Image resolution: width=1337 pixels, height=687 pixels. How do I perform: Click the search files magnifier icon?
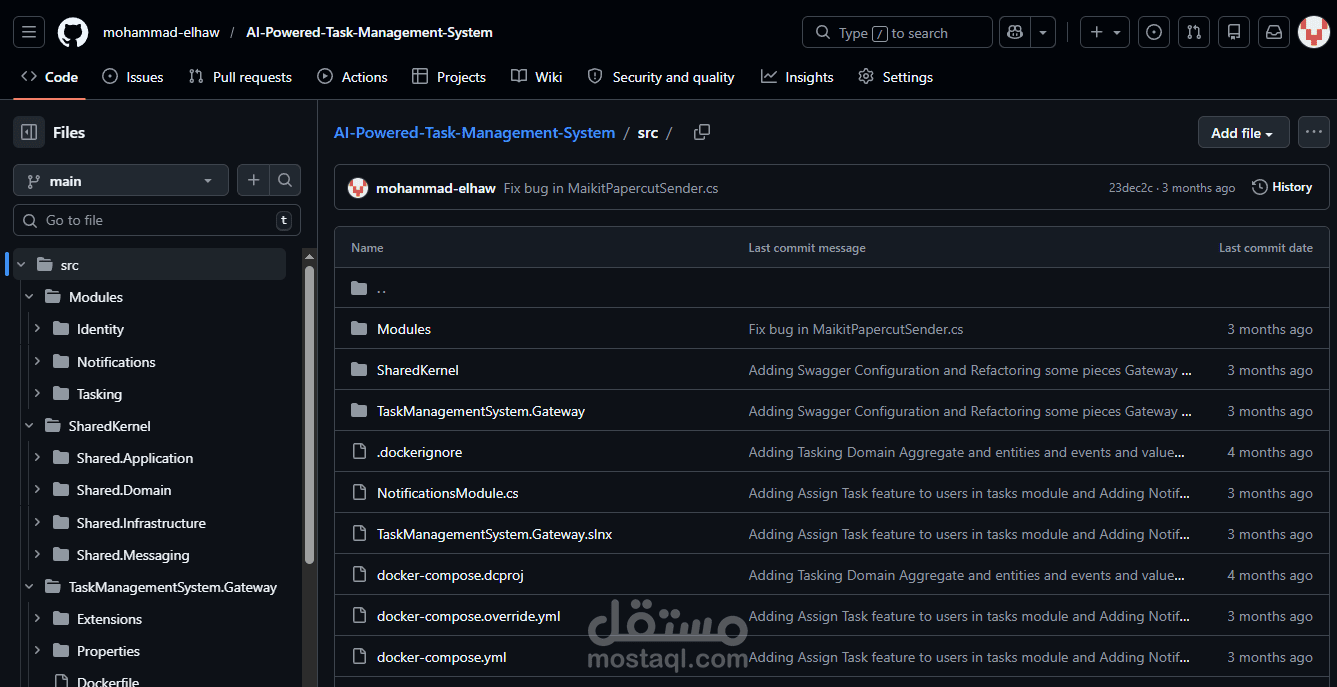point(285,181)
